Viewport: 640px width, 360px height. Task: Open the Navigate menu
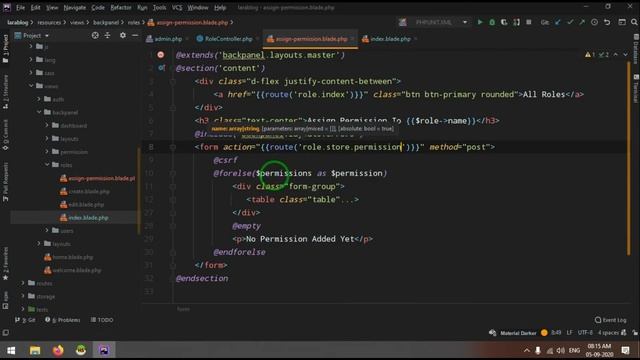(x=75, y=7)
